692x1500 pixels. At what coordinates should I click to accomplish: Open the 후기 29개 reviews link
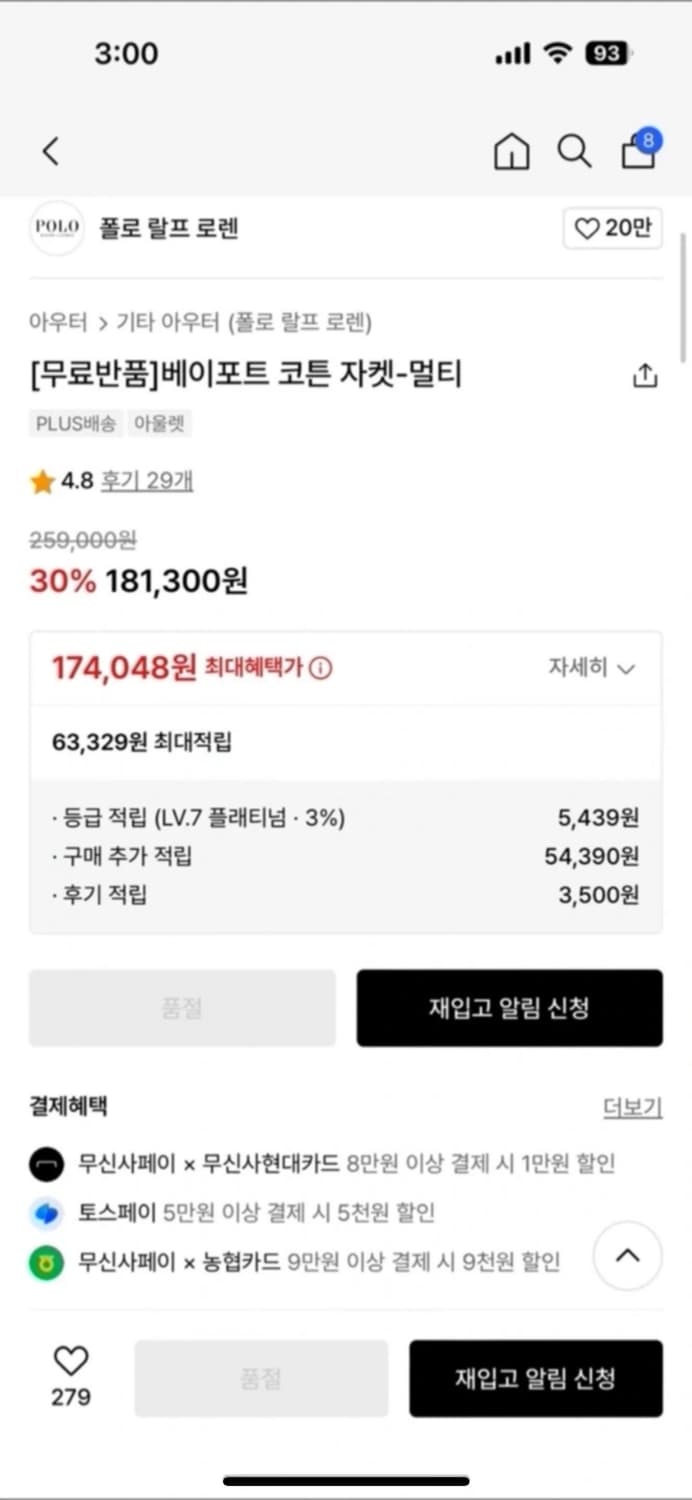147,481
